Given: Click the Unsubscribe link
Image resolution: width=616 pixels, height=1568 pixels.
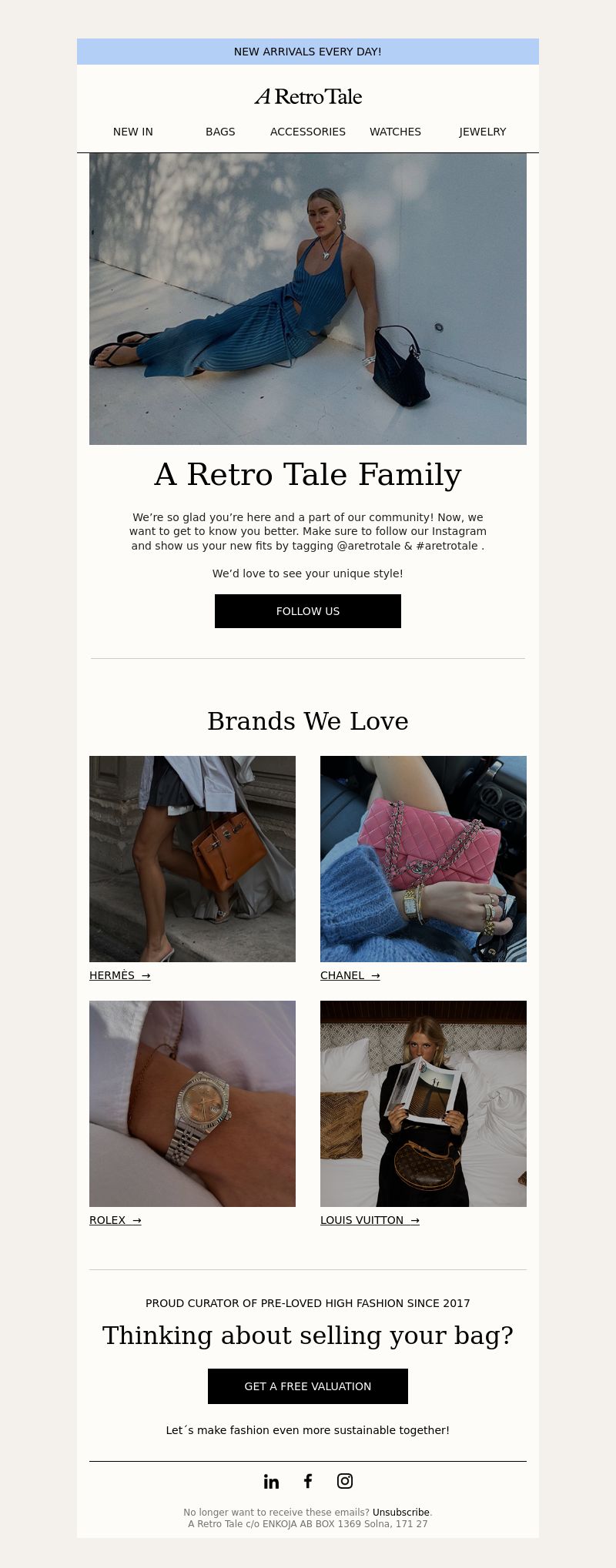Looking at the screenshot, I should pyautogui.click(x=400, y=1513).
